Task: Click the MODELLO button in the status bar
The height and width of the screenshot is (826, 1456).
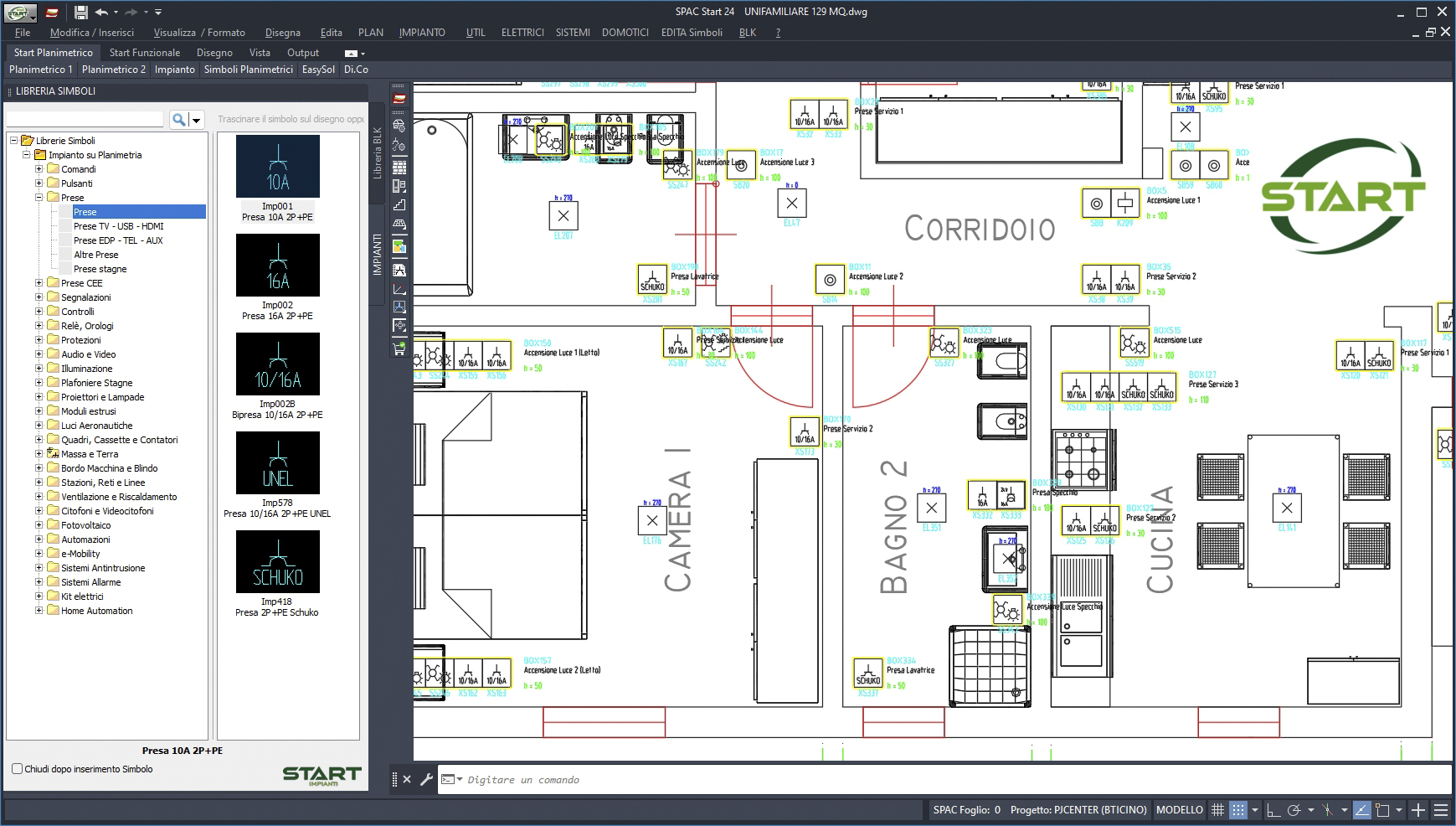Action: (1180, 810)
